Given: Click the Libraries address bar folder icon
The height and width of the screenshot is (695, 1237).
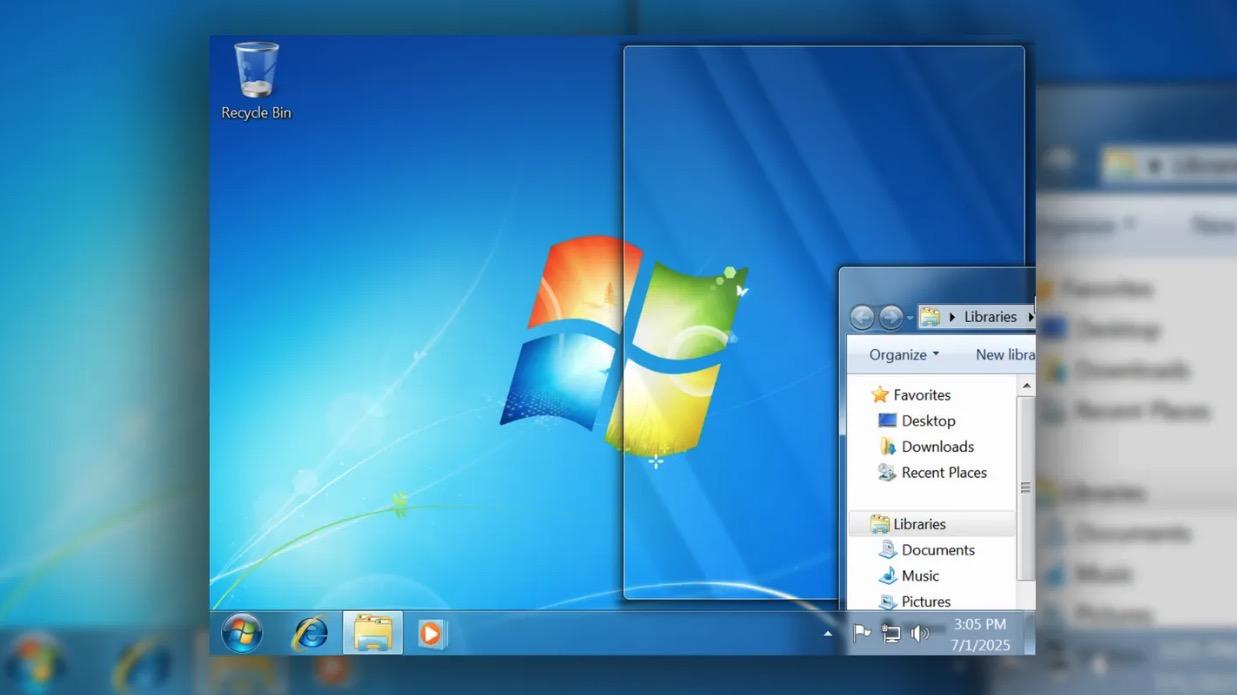Looking at the screenshot, I should pos(931,317).
